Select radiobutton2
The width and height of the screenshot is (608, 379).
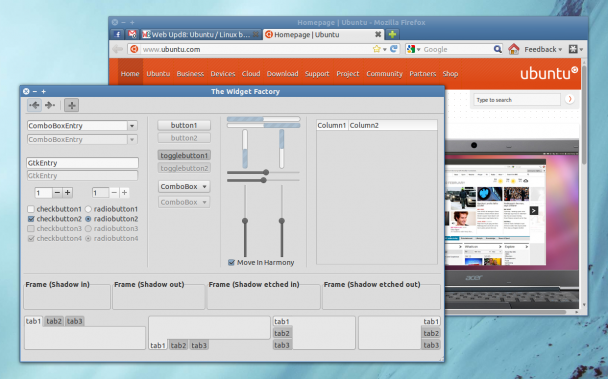click(x=88, y=219)
